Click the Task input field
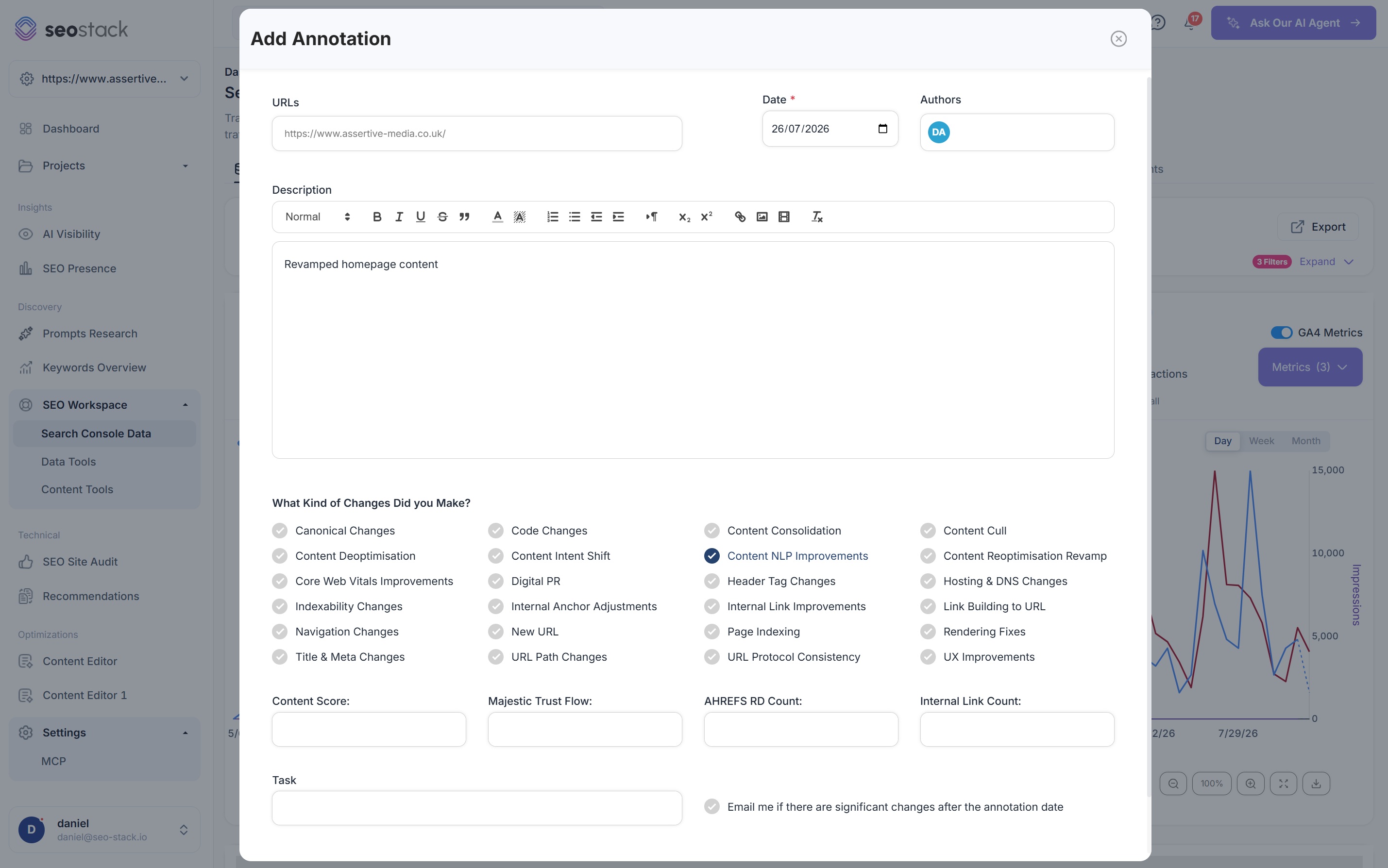Image resolution: width=1388 pixels, height=868 pixels. pyautogui.click(x=476, y=808)
